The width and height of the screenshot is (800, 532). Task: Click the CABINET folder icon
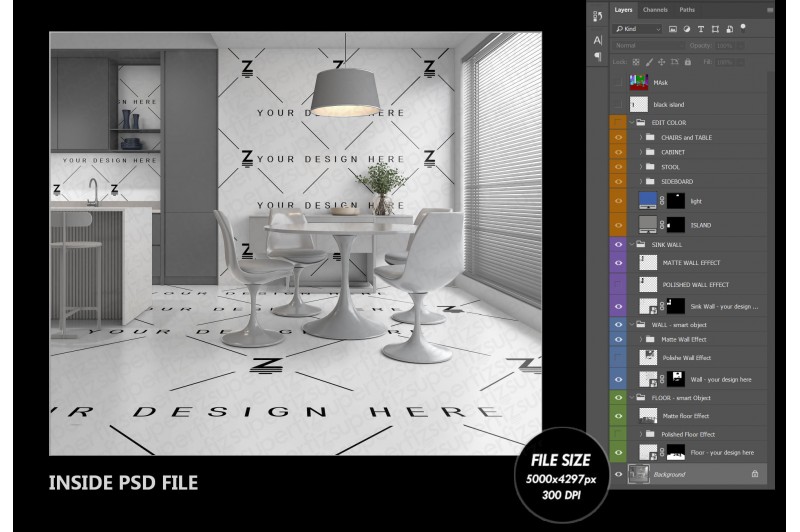point(650,152)
